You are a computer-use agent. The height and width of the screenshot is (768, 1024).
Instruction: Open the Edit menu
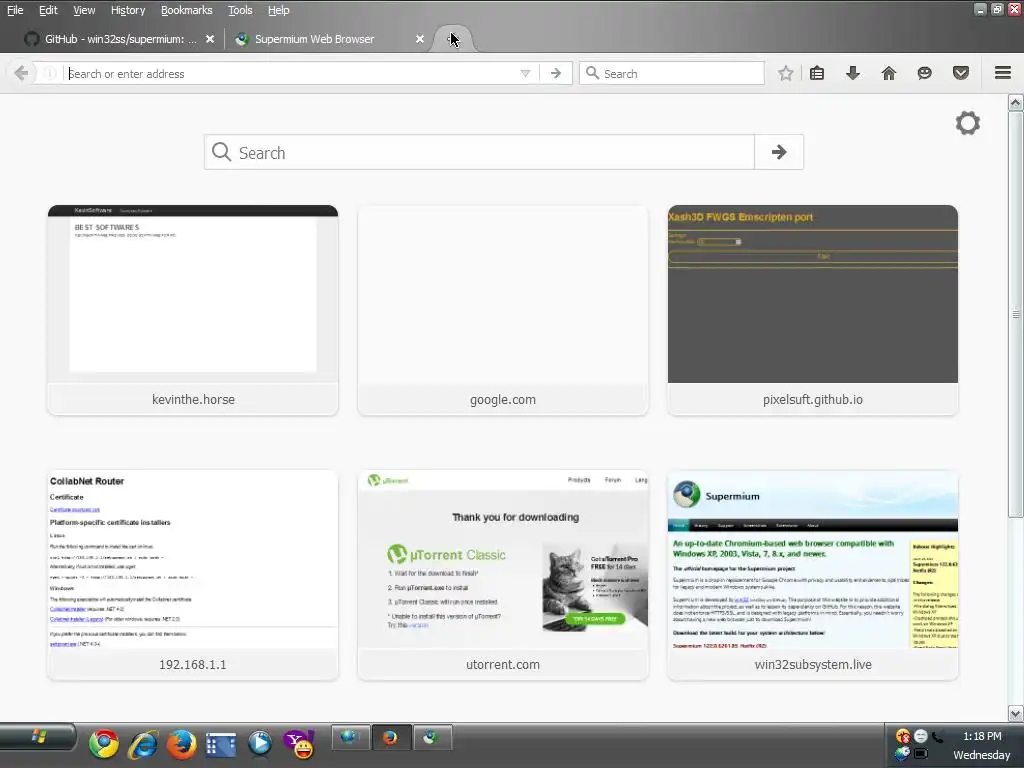[x=48, y=10]
